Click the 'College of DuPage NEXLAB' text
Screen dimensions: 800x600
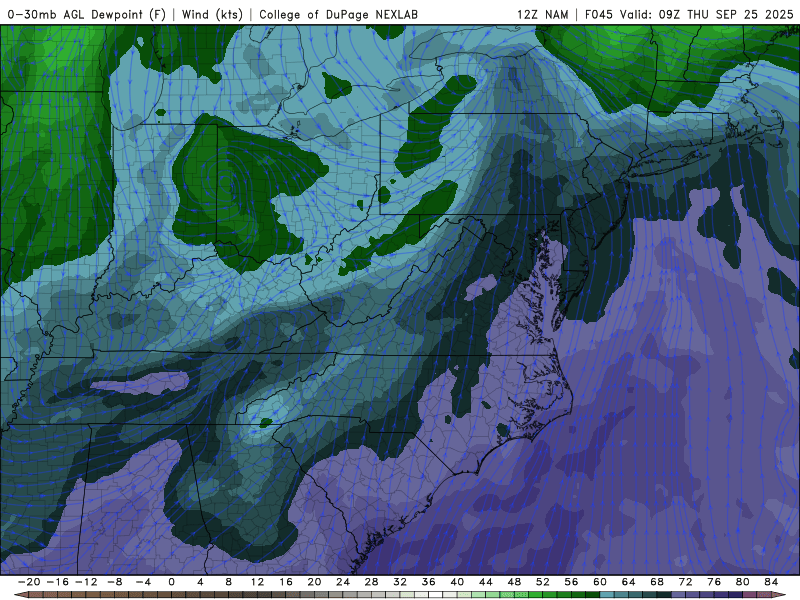(338, 14)
